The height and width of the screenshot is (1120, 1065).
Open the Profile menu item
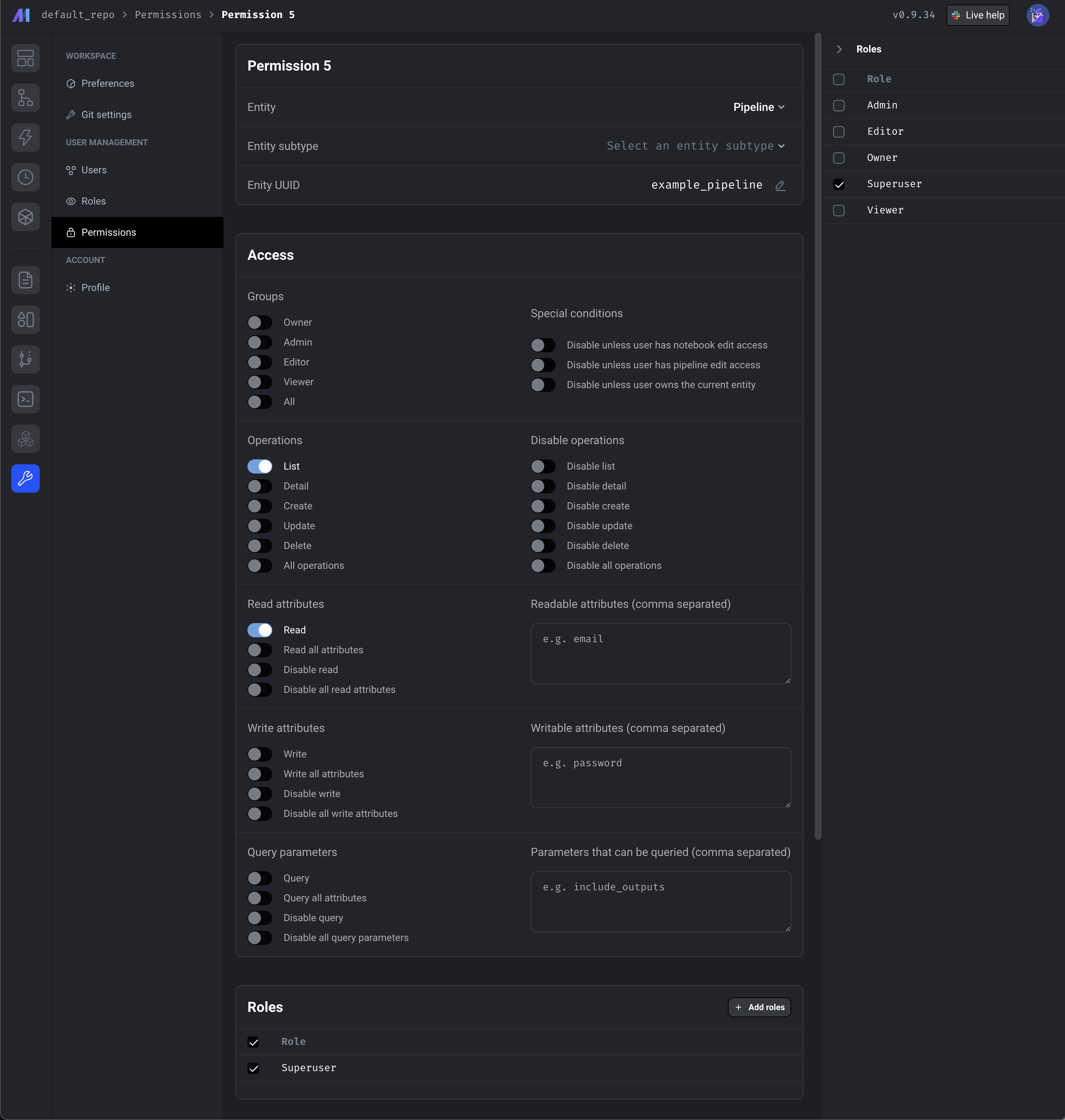[138, 288]
